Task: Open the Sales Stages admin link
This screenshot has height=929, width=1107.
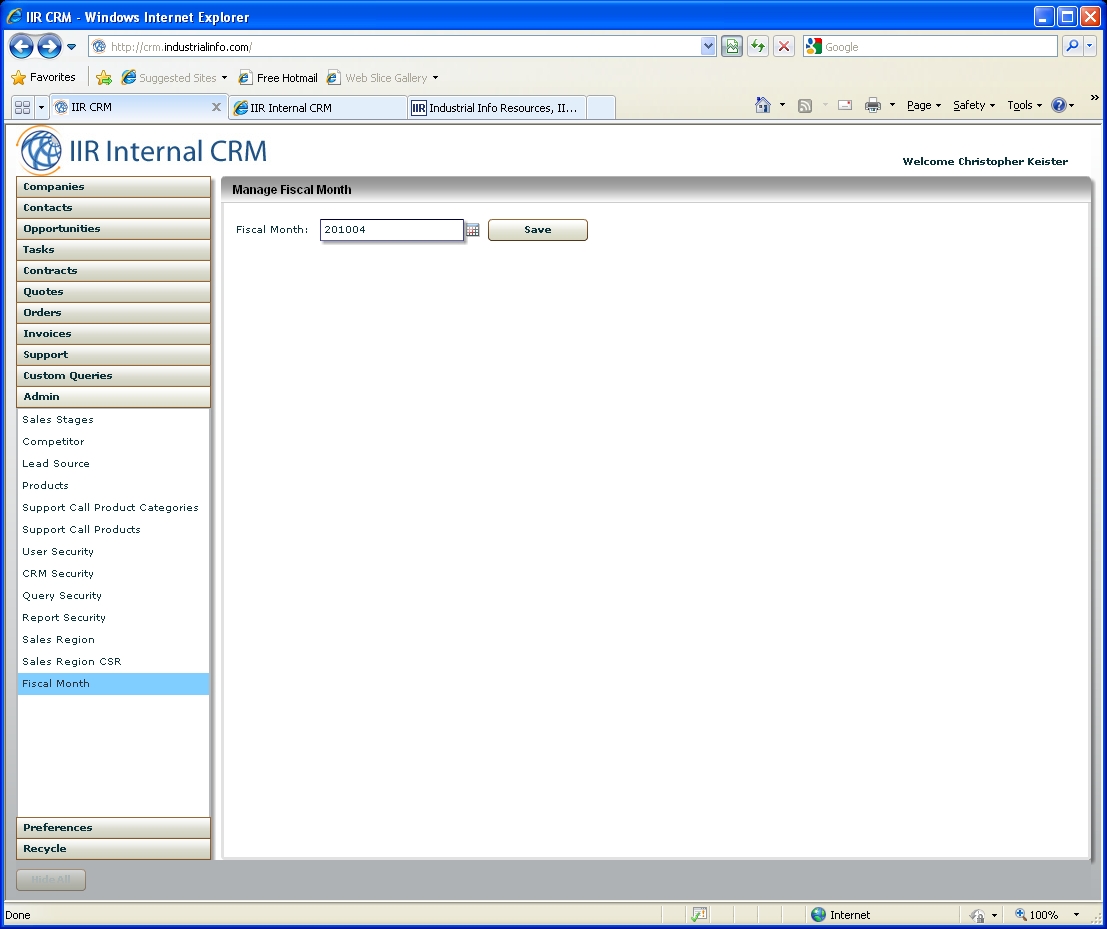Action: [58, 420]
